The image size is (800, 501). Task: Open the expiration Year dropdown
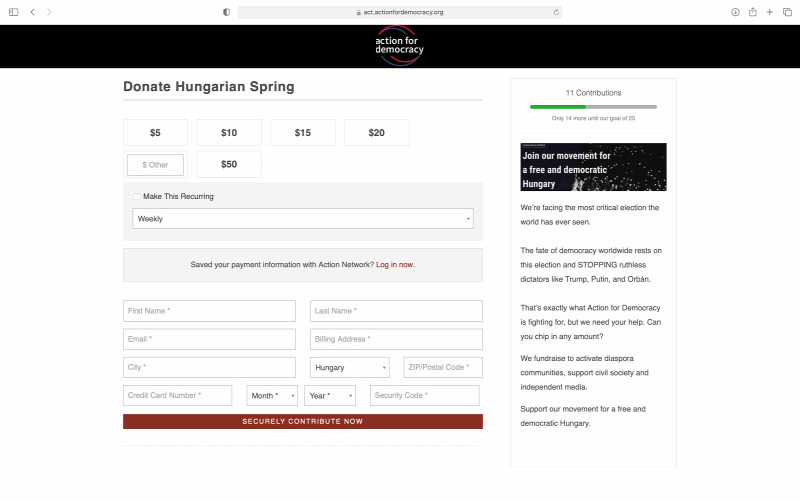pos(330,395)
